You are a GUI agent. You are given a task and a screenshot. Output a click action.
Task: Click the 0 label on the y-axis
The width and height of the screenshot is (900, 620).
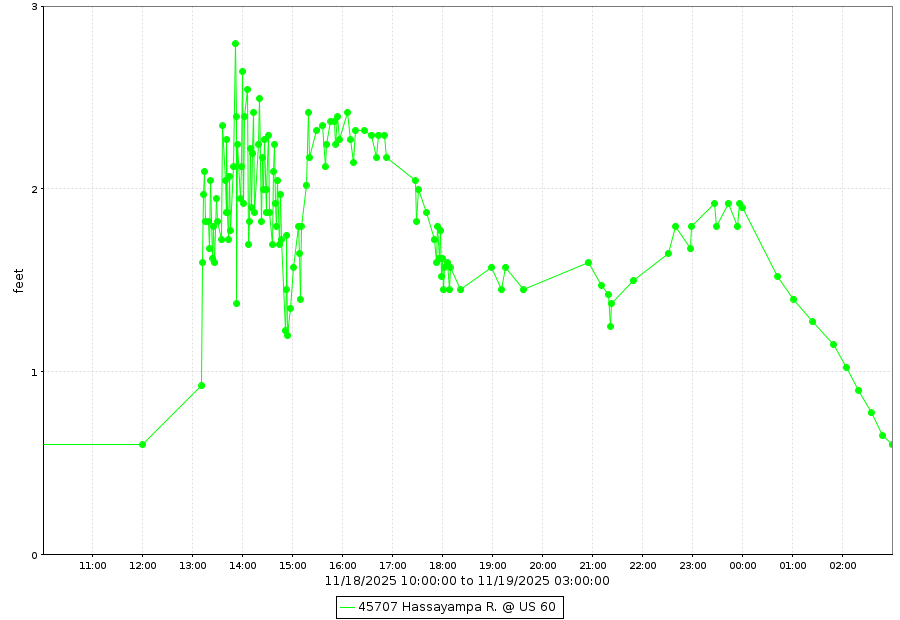coord(34,555)
